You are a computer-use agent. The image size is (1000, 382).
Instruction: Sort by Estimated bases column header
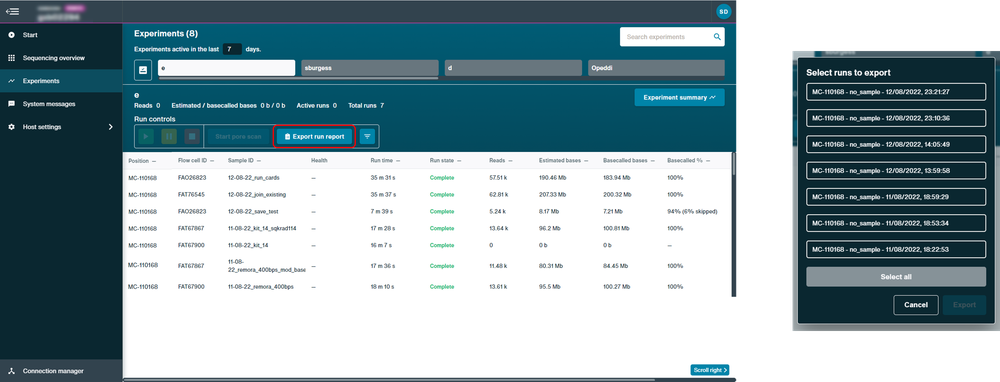564,161
